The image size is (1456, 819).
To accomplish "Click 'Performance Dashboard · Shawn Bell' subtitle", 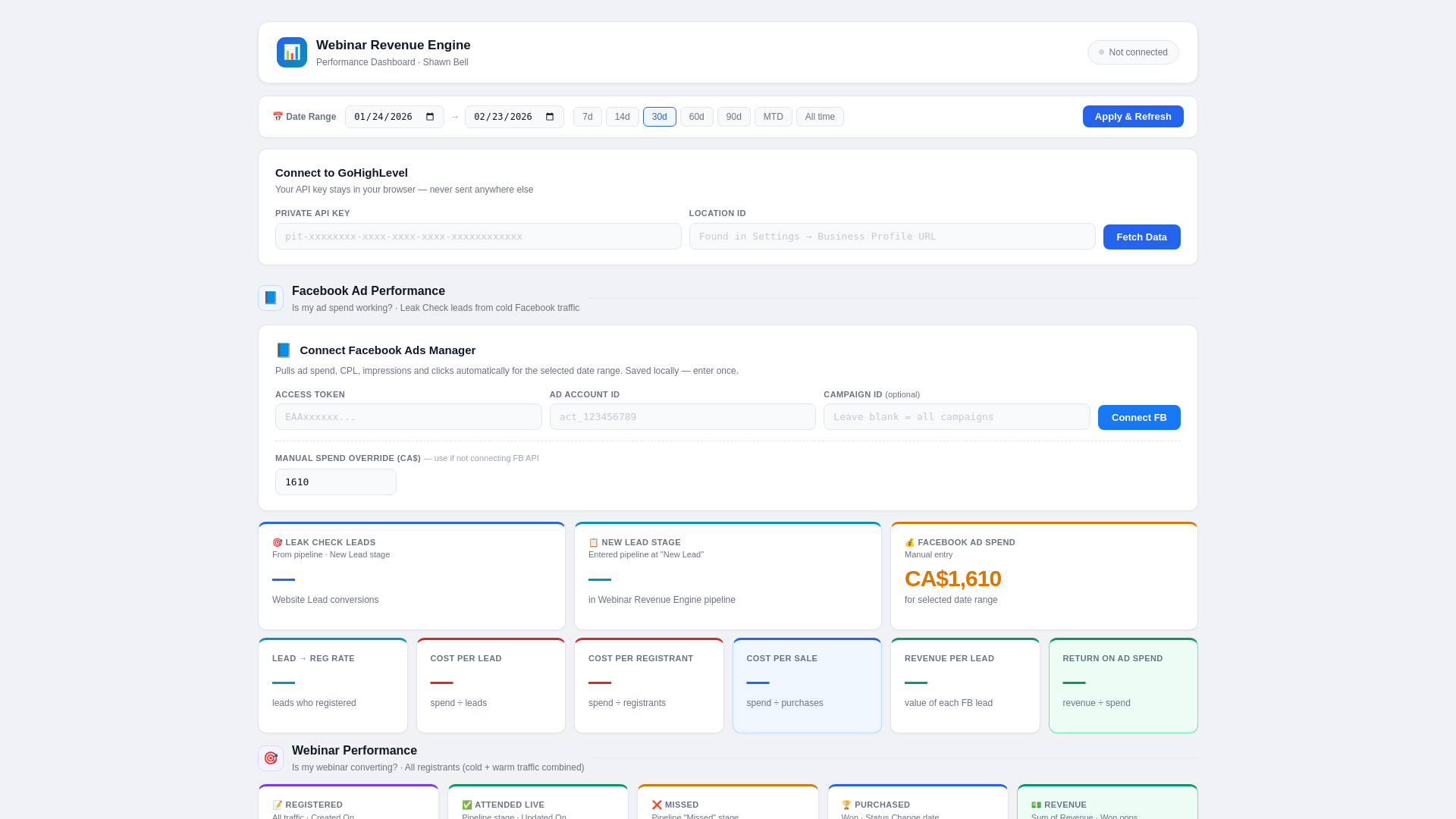I will click(x=392, y=62).
